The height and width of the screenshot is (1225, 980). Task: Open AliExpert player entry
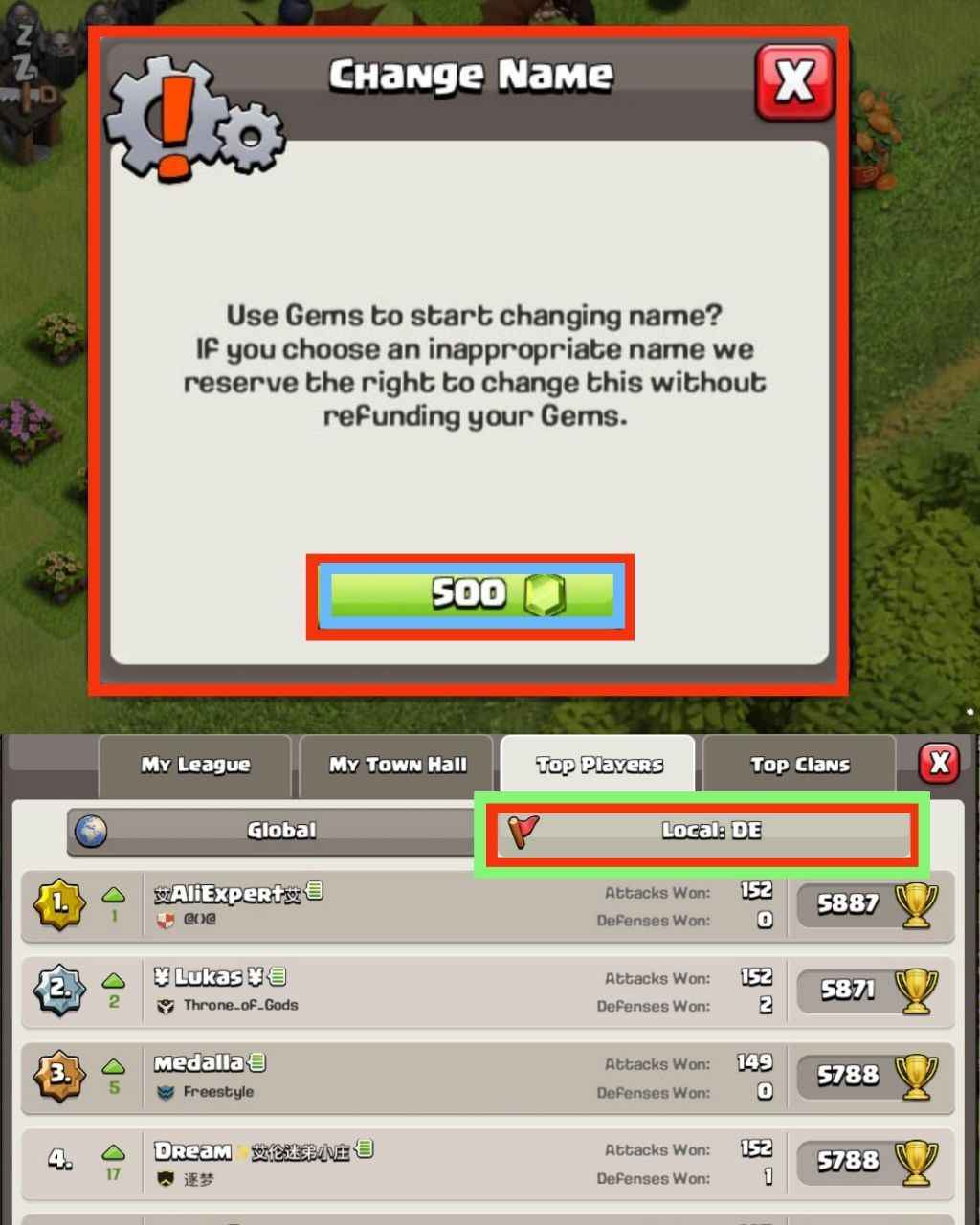[x=487, y=905]
